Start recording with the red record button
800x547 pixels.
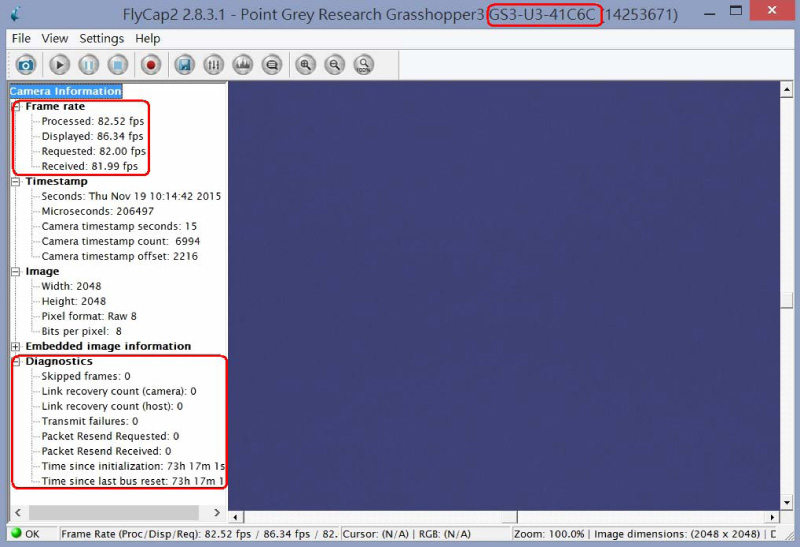click(151, 65)
